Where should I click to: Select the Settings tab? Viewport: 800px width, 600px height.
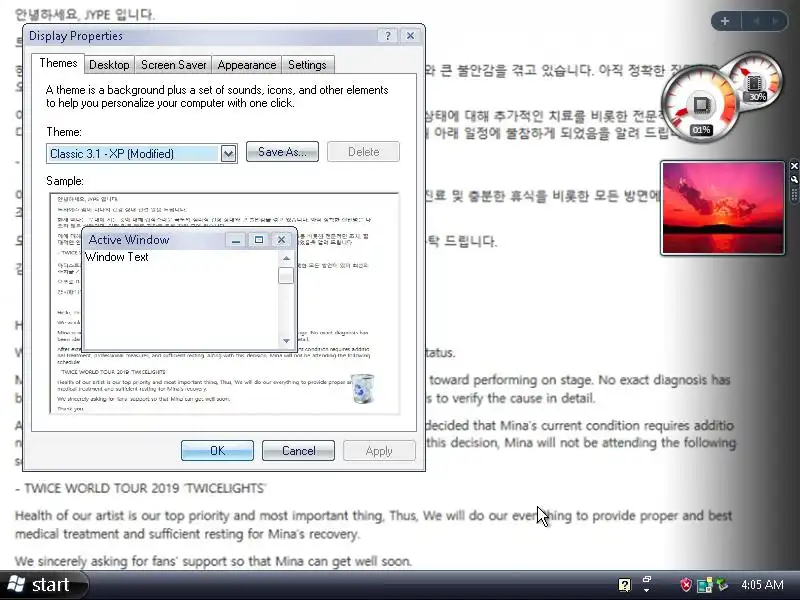click(307, 65)
